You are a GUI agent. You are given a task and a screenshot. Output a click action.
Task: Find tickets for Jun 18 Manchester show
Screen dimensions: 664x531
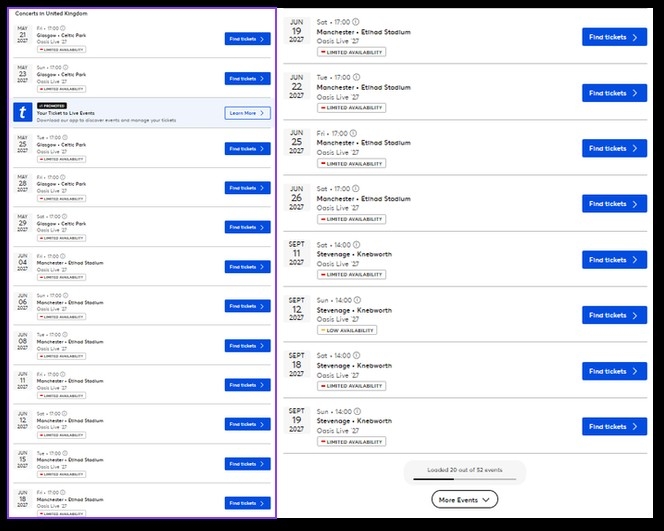[x=247, y=503]
